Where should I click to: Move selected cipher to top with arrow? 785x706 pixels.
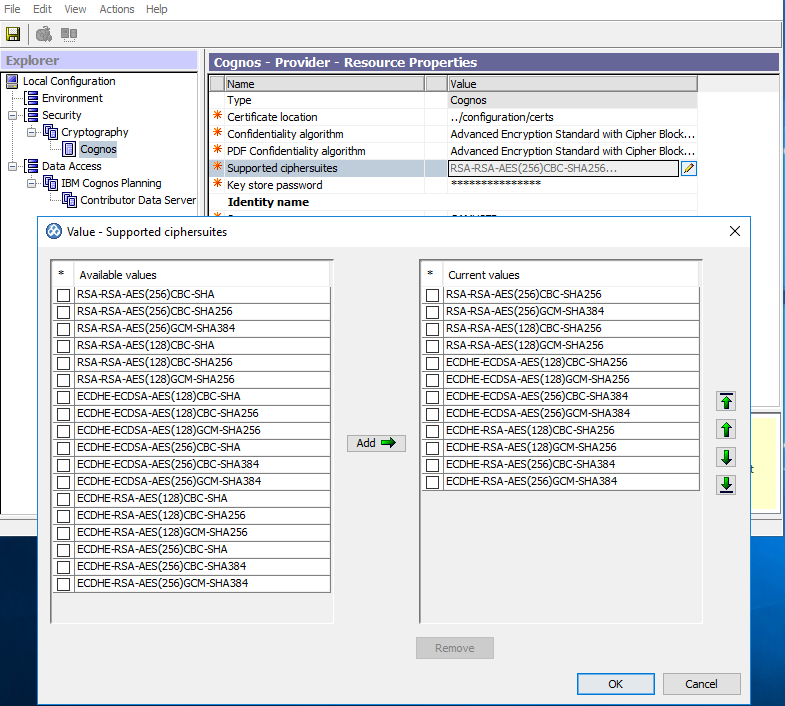click(726, 402)
